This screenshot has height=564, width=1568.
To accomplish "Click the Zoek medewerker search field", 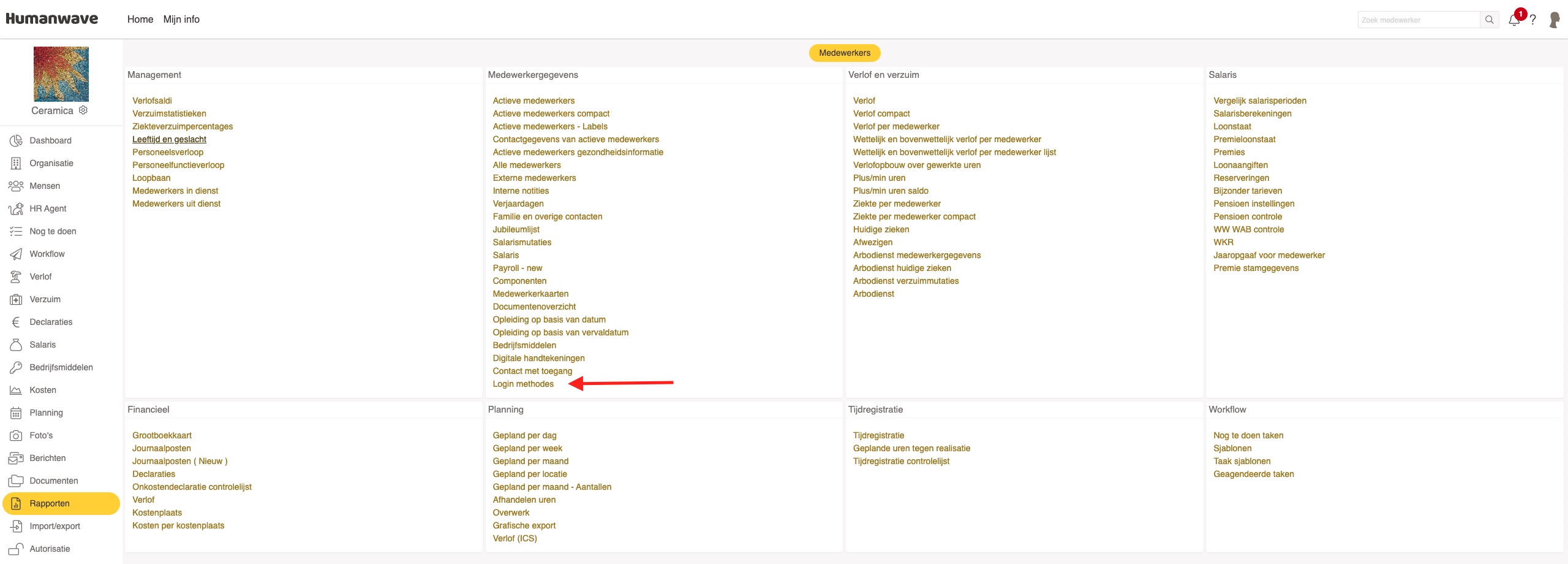I will [1415, 20].
